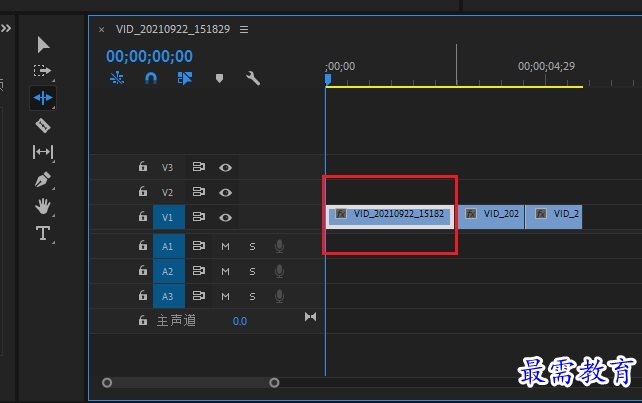Screen dimensions: 642x403
Task: Mute track A3 with M
Action: point(225,297)
